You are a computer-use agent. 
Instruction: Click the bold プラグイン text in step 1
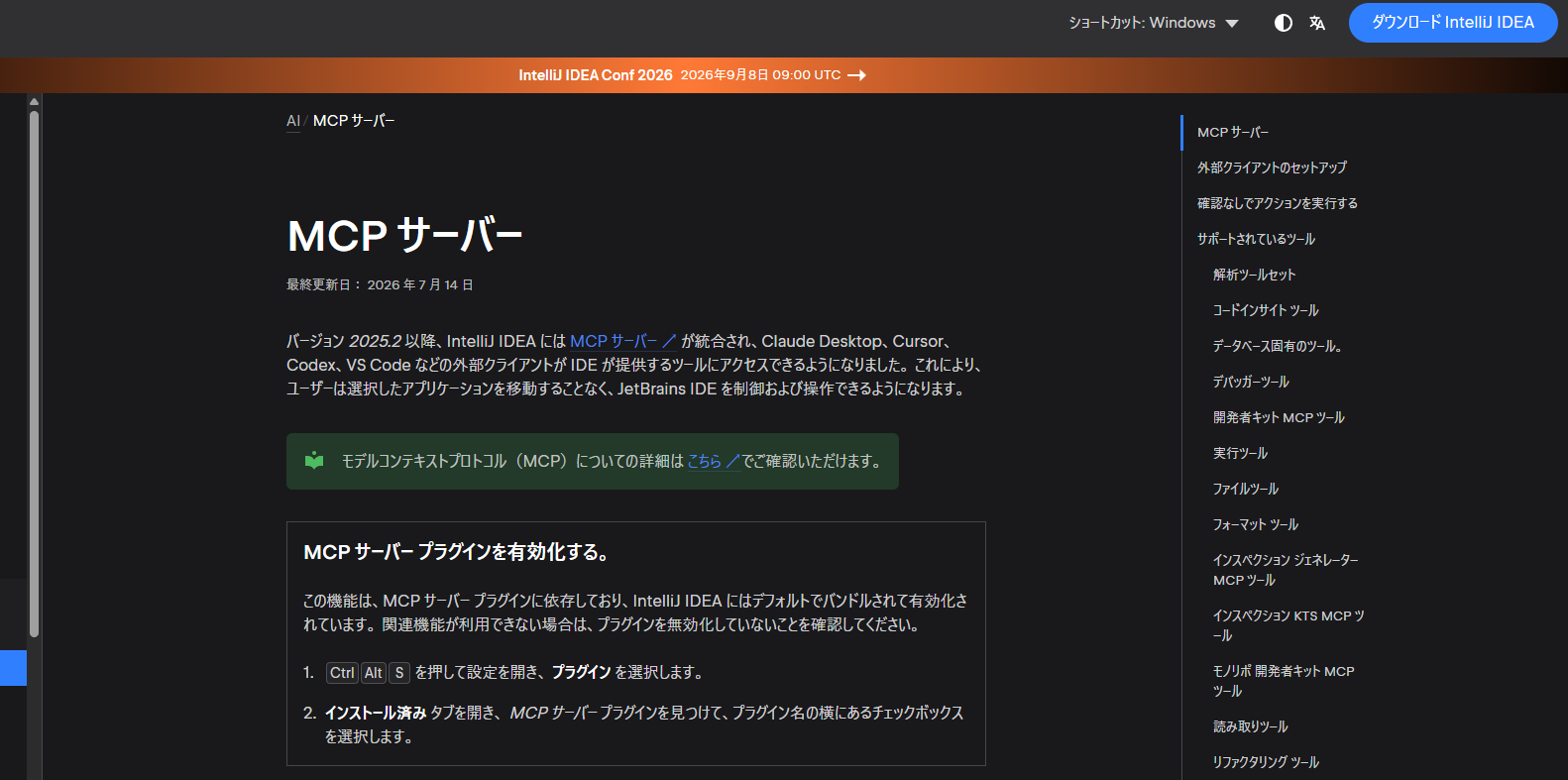click(581, 673)
